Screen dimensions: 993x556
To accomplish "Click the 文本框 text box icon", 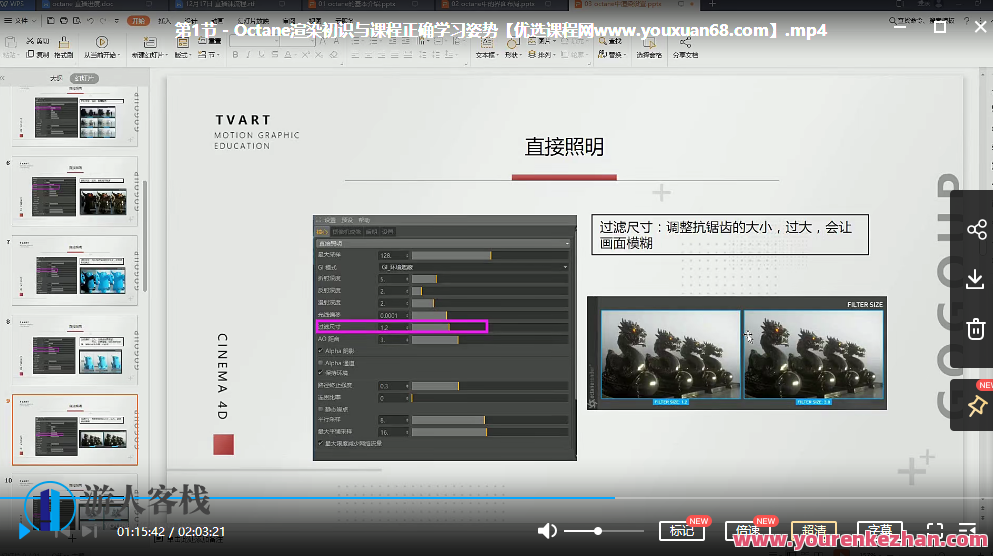I will (486, 47).
